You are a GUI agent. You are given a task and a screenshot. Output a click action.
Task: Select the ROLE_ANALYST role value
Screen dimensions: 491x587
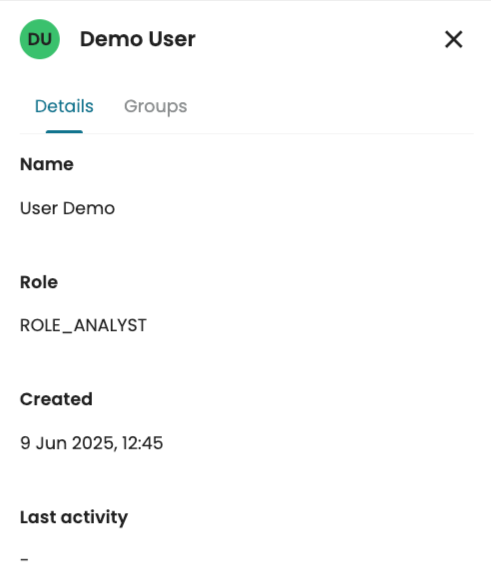pyautogui.click(x=83, y=325)
